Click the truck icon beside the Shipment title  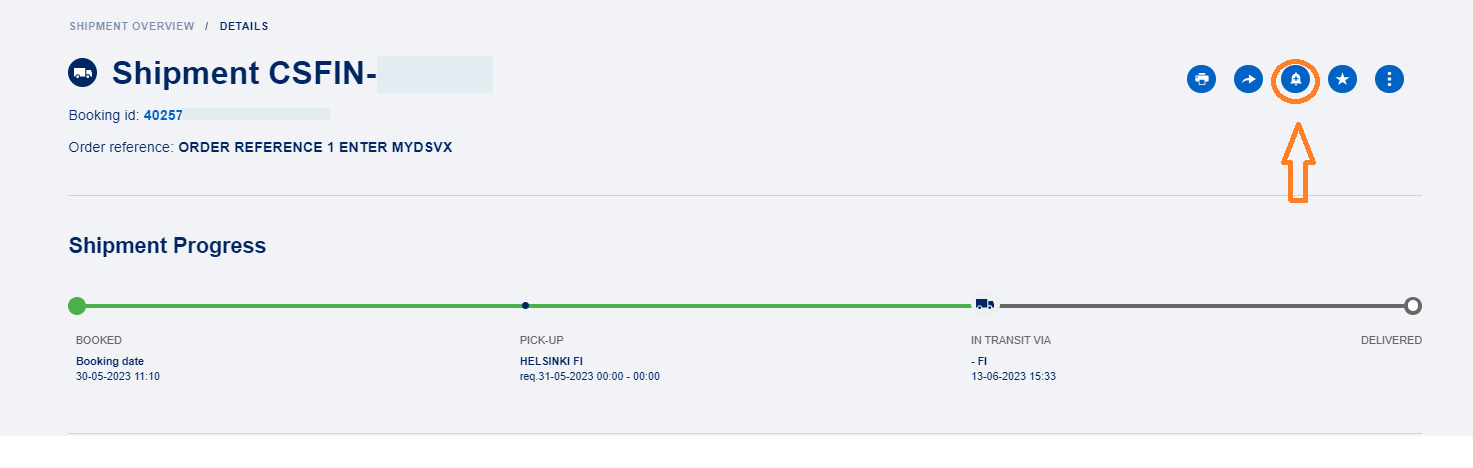point(82,73)
